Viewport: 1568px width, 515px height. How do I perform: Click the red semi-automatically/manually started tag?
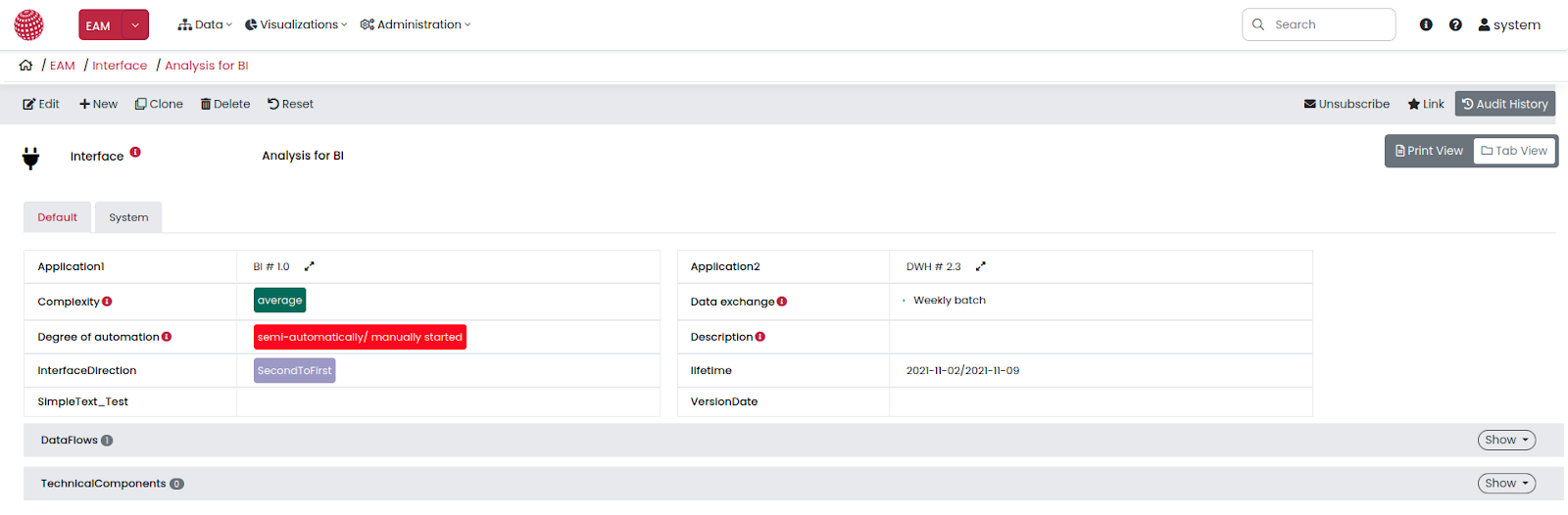click(360, 337)
